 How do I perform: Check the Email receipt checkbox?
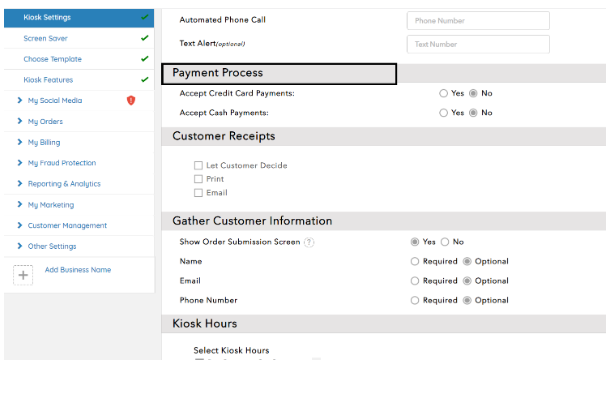click(x=199, y=193)
